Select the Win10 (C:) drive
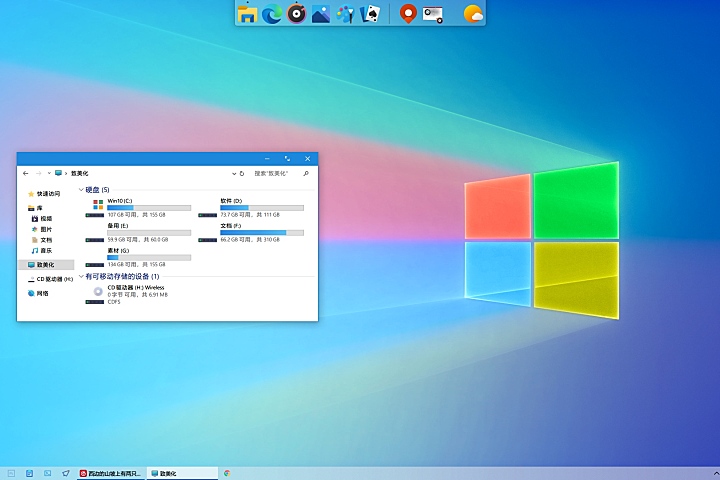720x480 pixels. 138,208
